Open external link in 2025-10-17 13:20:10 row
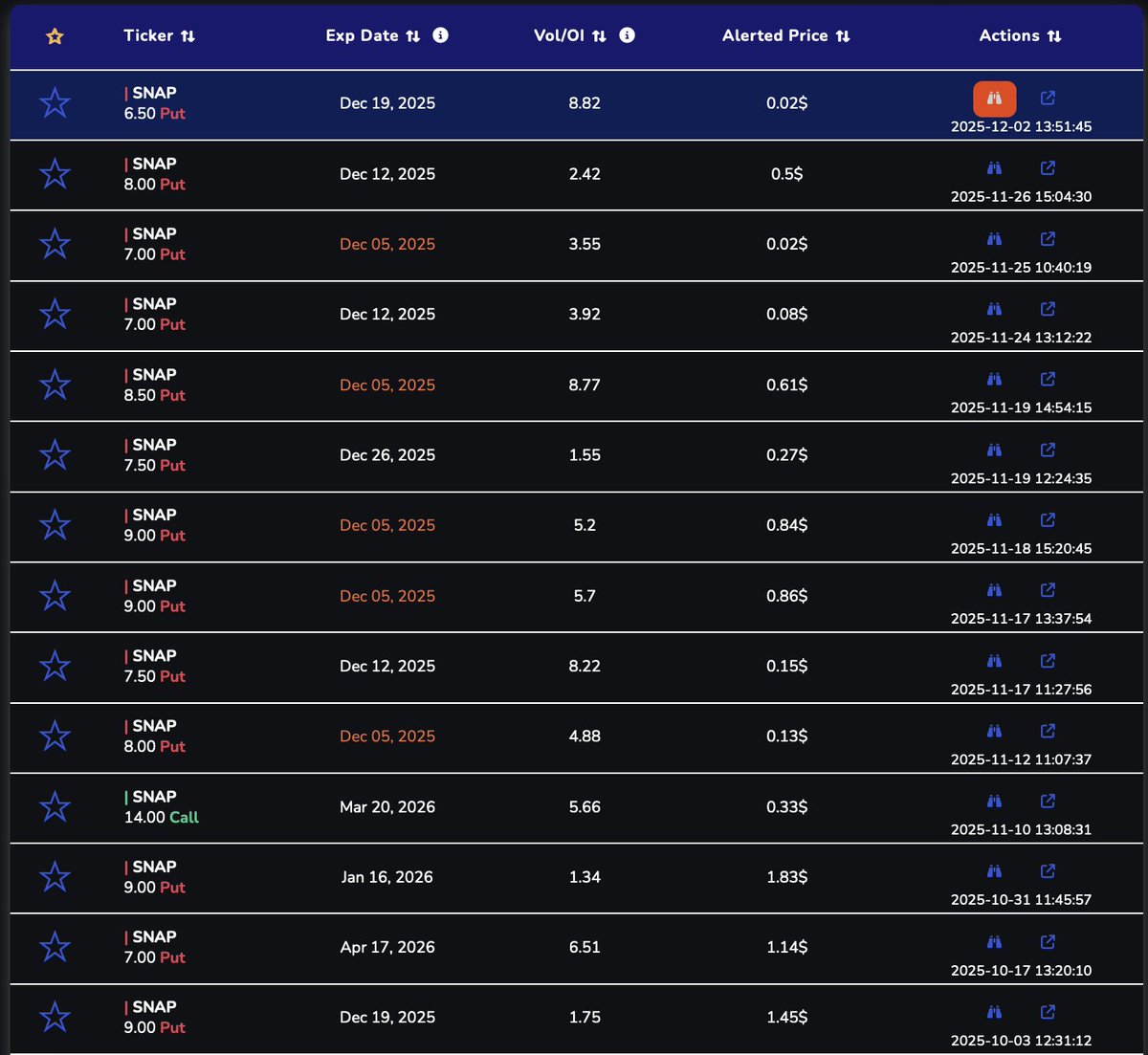The width and height of the screenshot is (1148, 1055). [1048, 942]
